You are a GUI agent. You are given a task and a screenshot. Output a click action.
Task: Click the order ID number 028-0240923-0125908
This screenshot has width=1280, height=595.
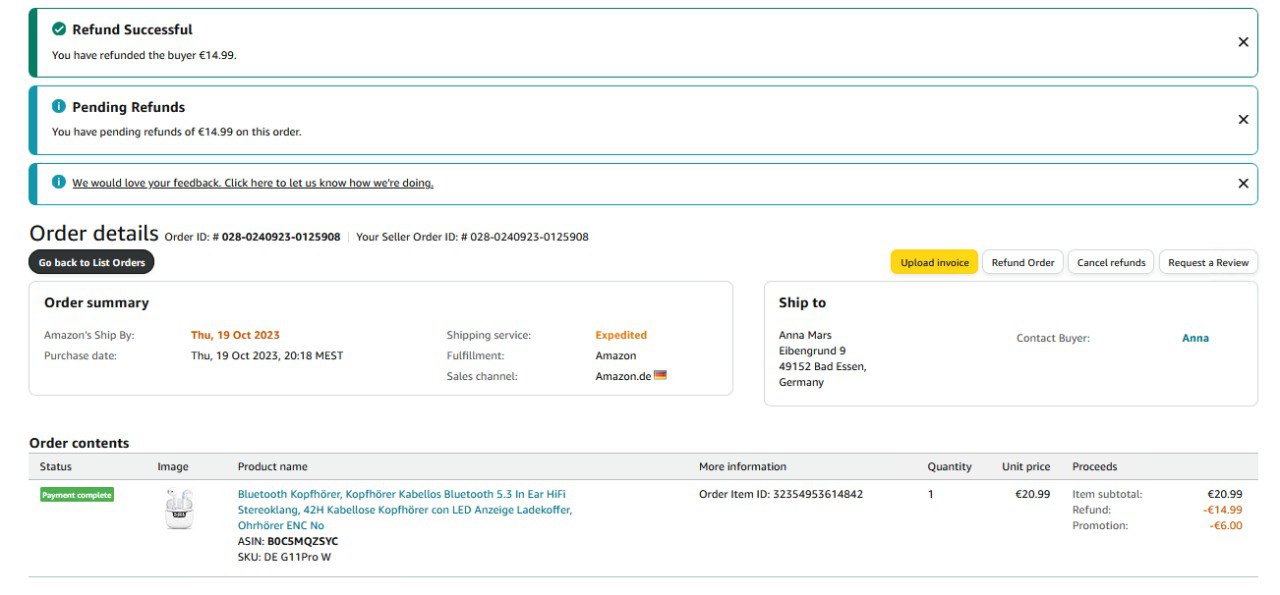pyautogui.click(x=280, y=237)
